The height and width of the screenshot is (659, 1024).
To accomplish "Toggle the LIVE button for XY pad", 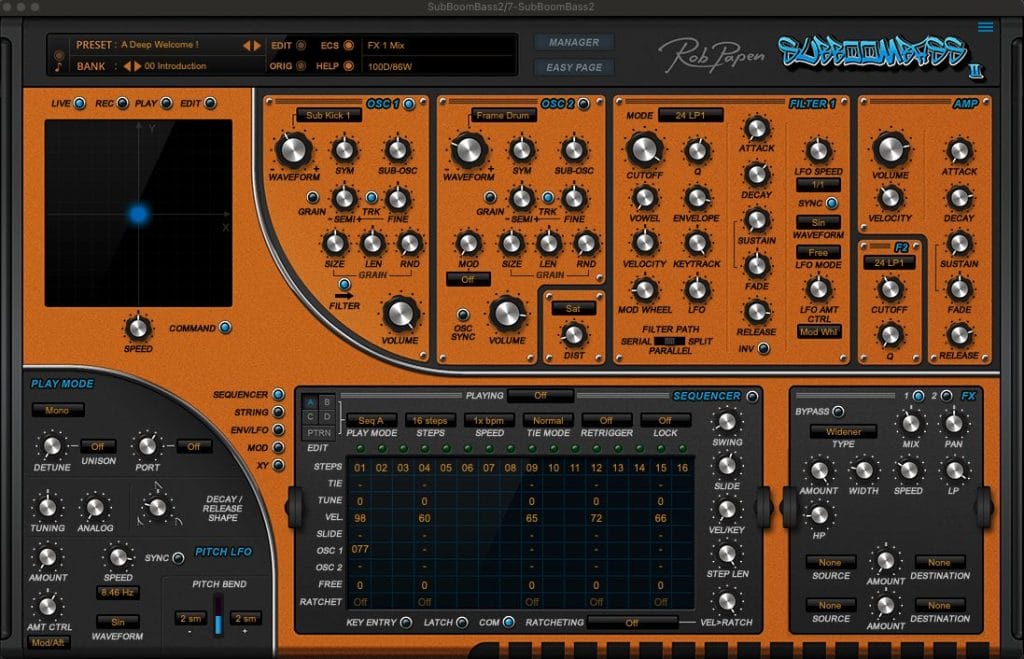I will pyautogui.click(x=80, y=103).
